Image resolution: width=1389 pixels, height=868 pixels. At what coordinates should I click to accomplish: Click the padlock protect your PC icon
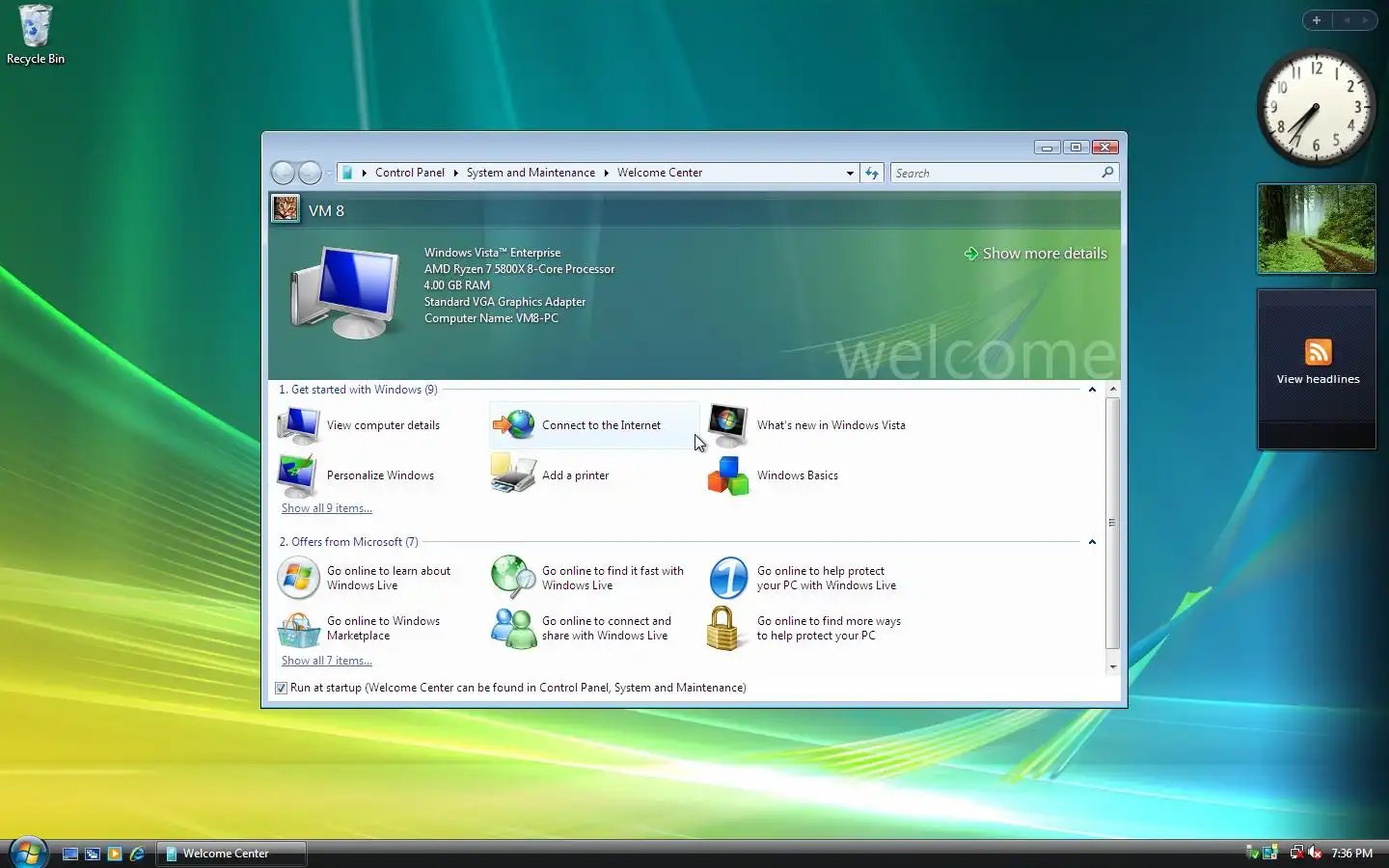722,629
